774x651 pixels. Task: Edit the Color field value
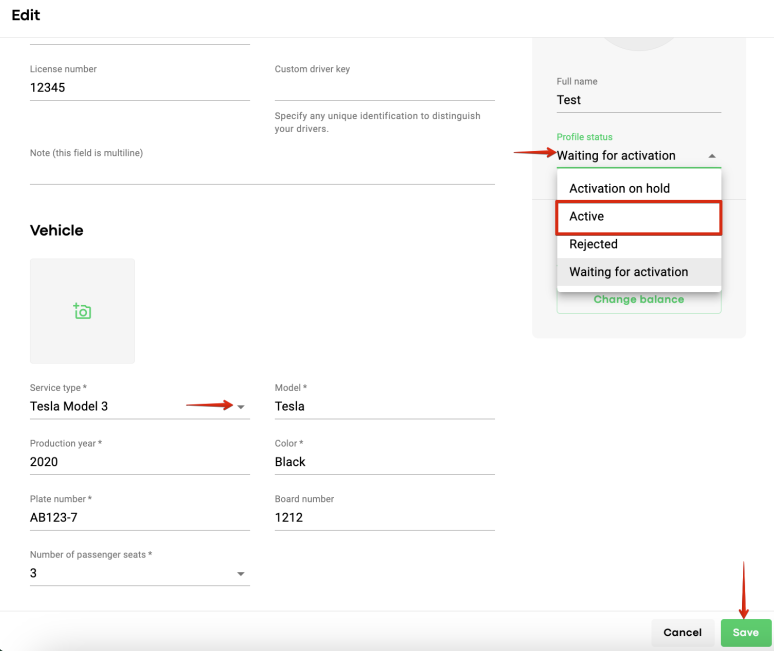385,462
